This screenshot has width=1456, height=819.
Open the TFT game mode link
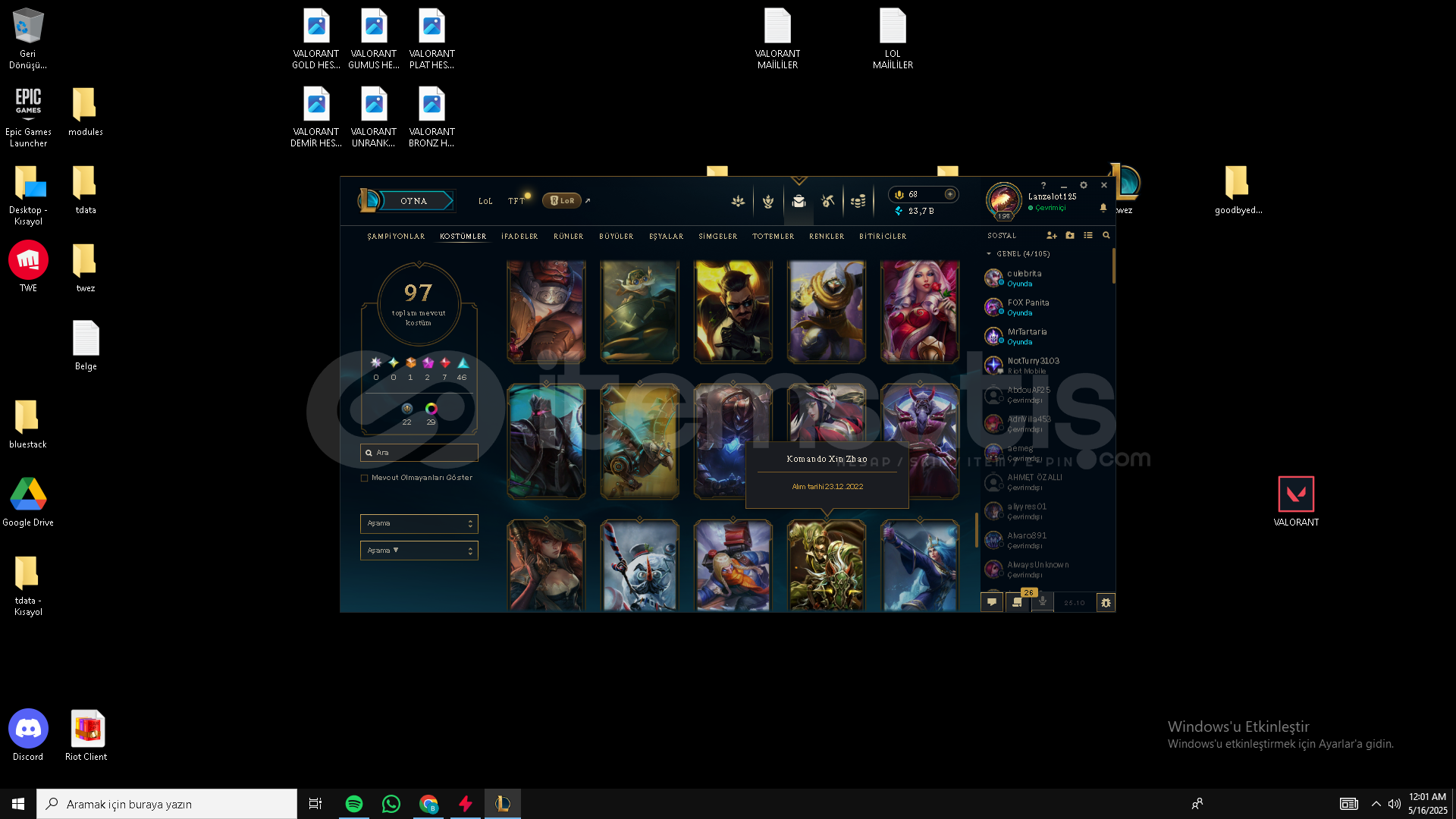516,201
